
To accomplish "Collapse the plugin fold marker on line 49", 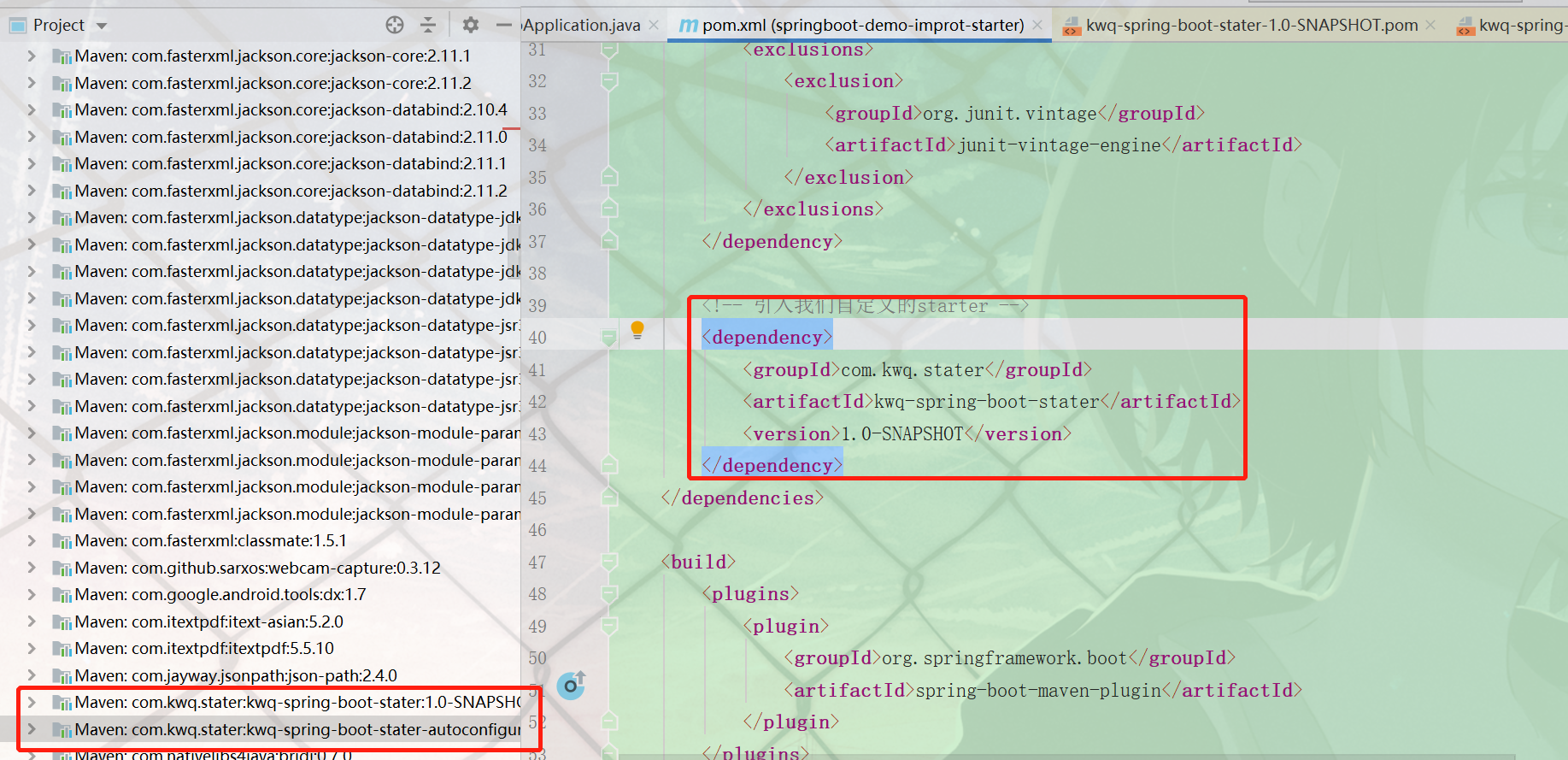I will [x=609, y=626].
